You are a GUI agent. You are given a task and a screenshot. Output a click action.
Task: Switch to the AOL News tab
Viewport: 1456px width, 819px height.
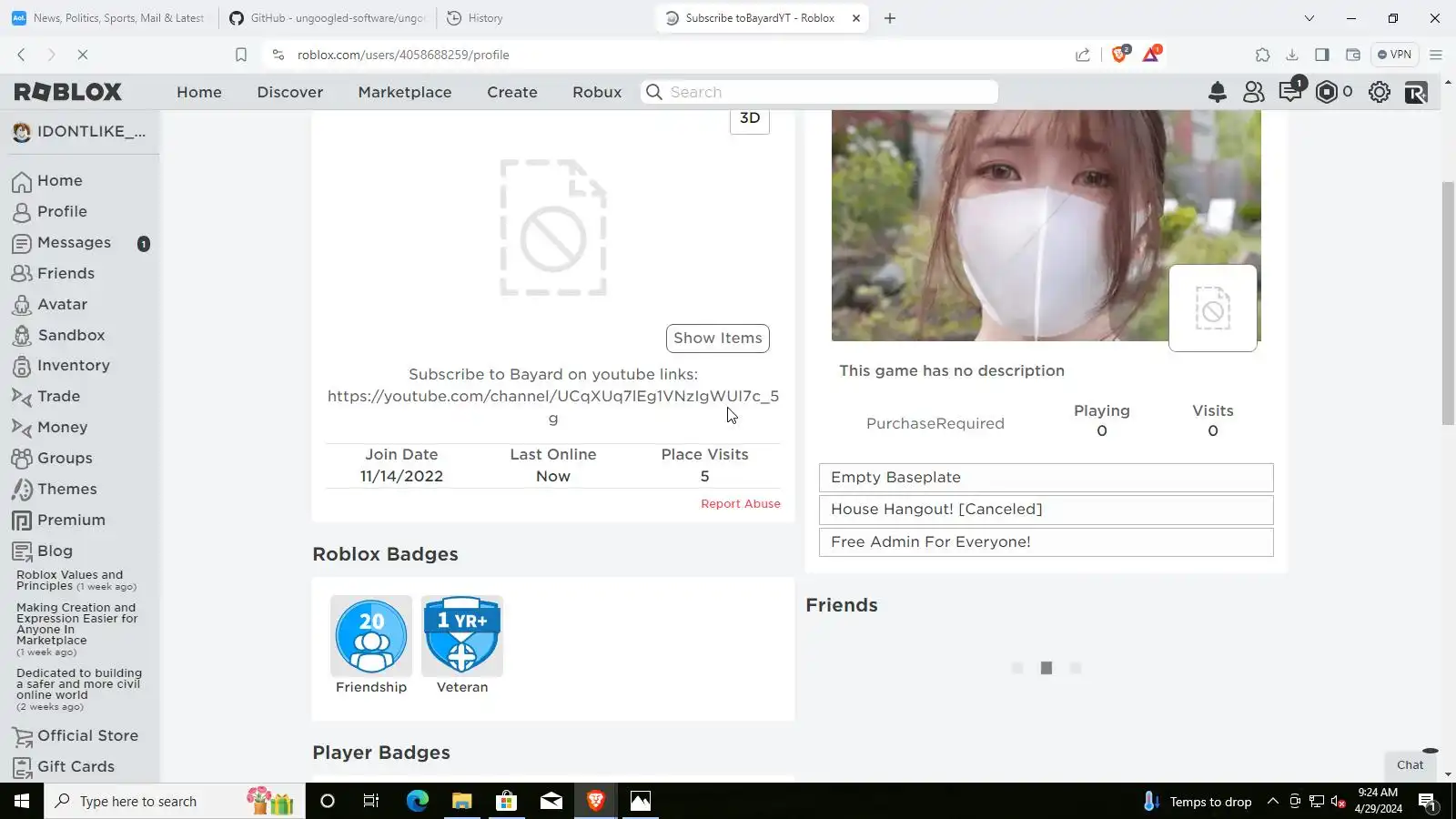pyautogui.click(x=109, y=18)
